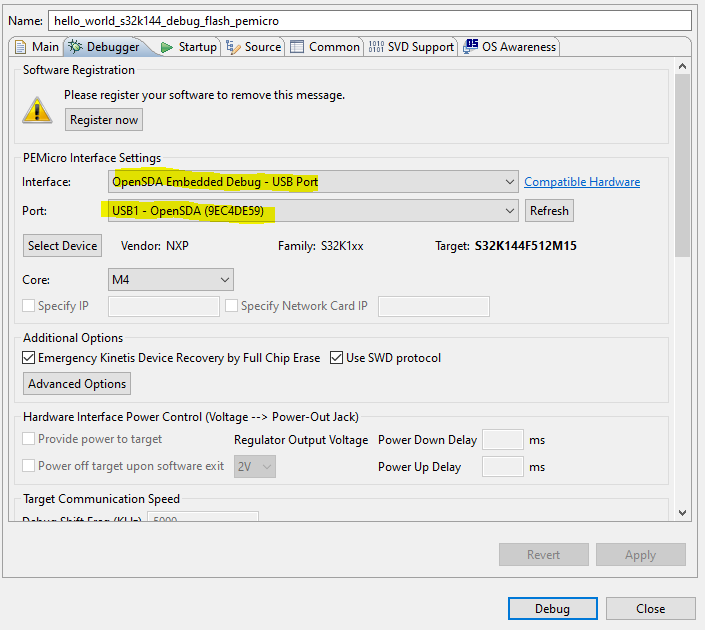Open the Compatible Hardware link
The height and width of the screenshot is (630, 705).
(x=582, y=182)
